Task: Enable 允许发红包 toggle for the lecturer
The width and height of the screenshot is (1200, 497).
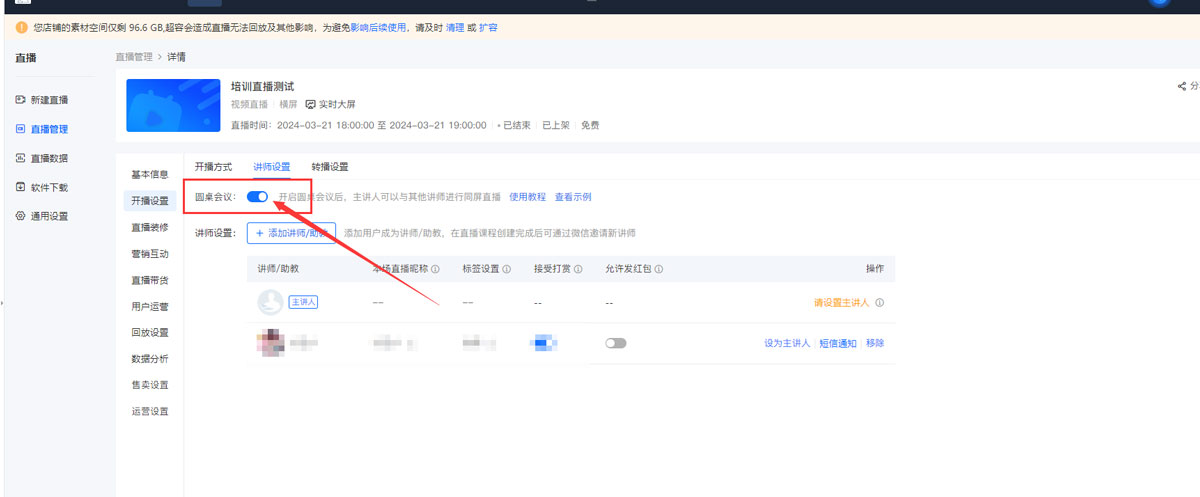Action: coord(616,343)
